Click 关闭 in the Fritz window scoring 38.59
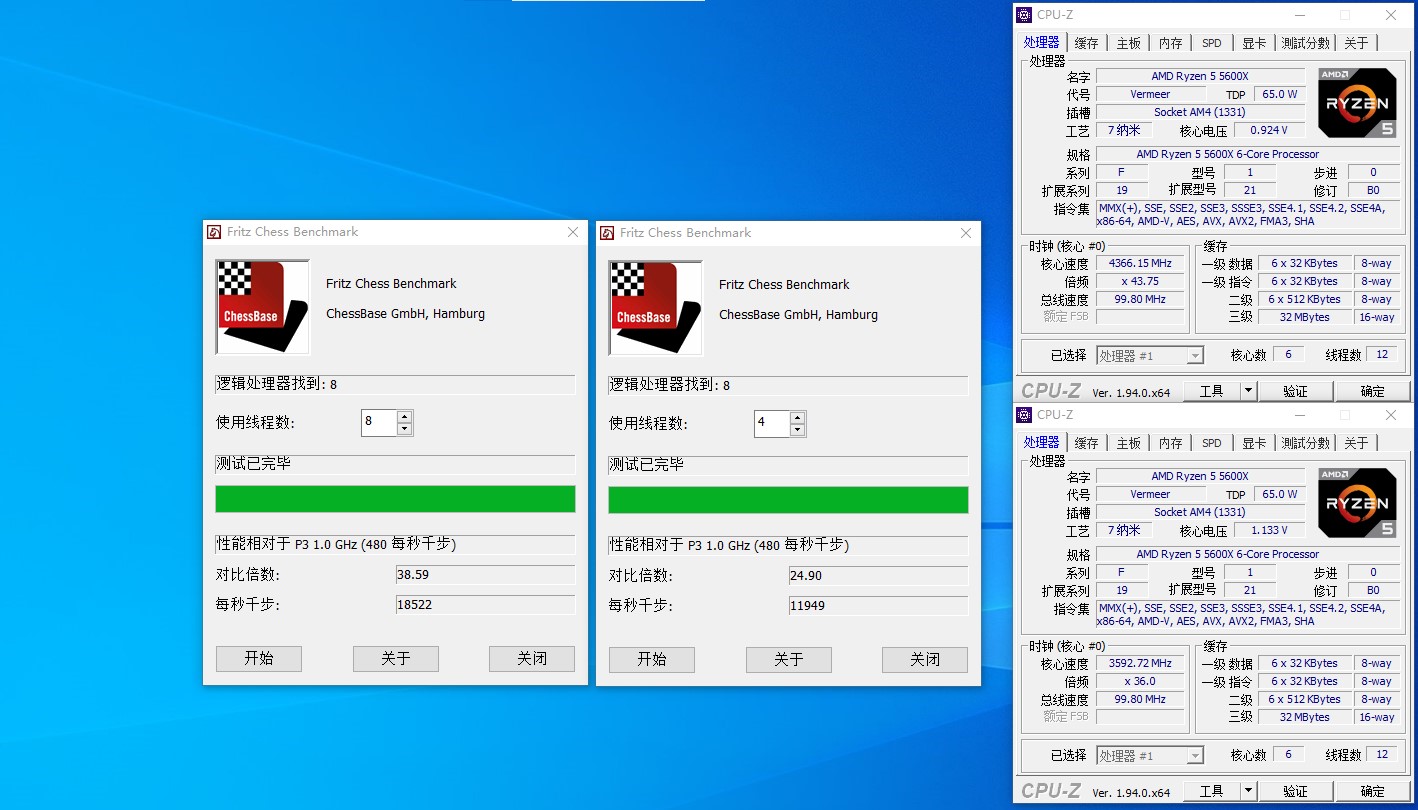This screenshot has width=1418, height=810. pyautogui.click(x=532, y=658)
